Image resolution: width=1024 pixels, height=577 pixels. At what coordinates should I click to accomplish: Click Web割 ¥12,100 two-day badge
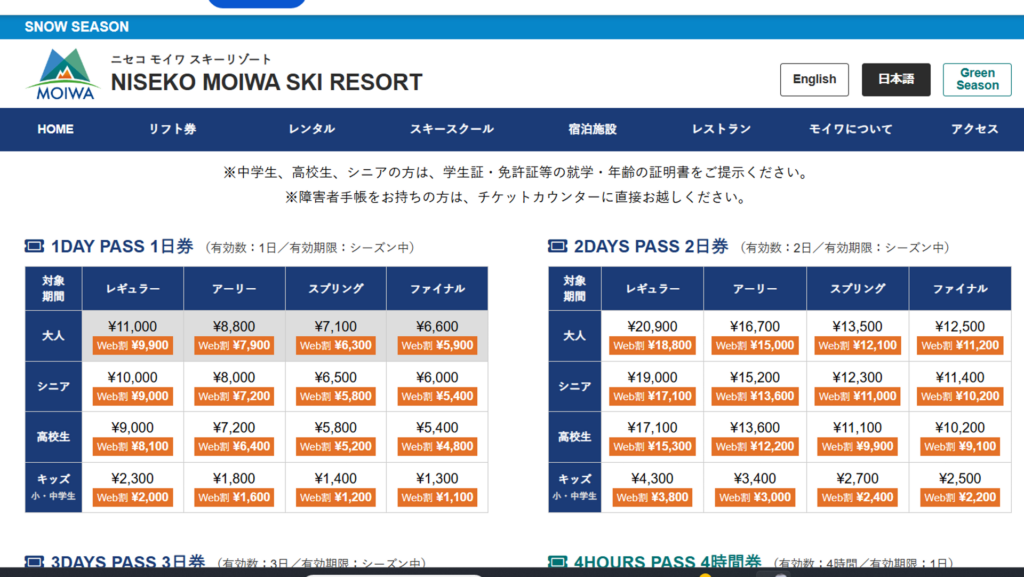point(857,345)
